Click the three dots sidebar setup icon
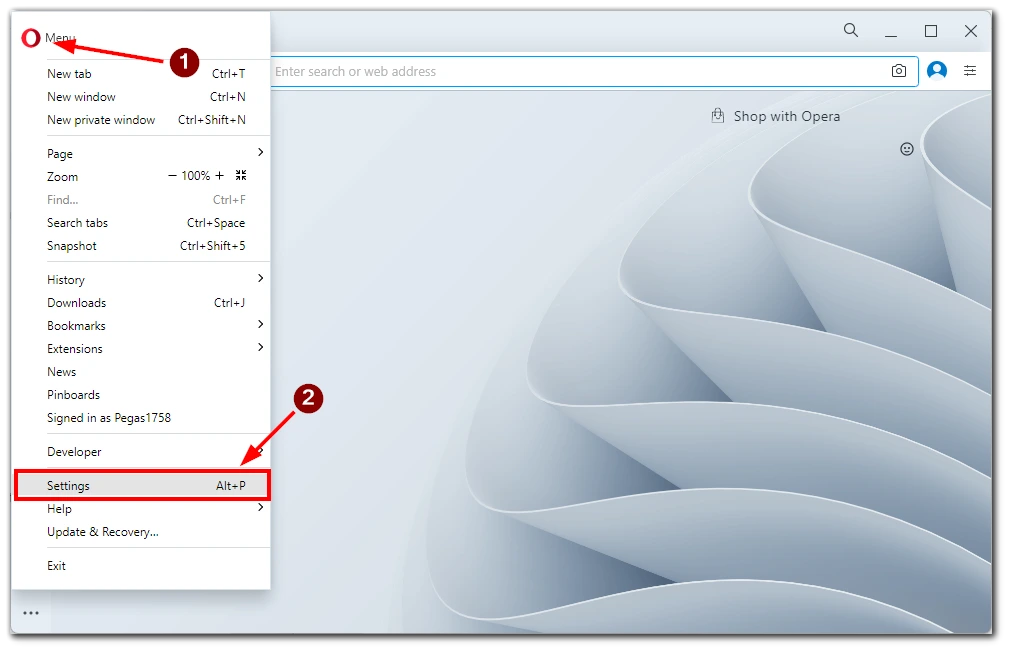Viewport: 1010px width, 652px height. (31, 613)
